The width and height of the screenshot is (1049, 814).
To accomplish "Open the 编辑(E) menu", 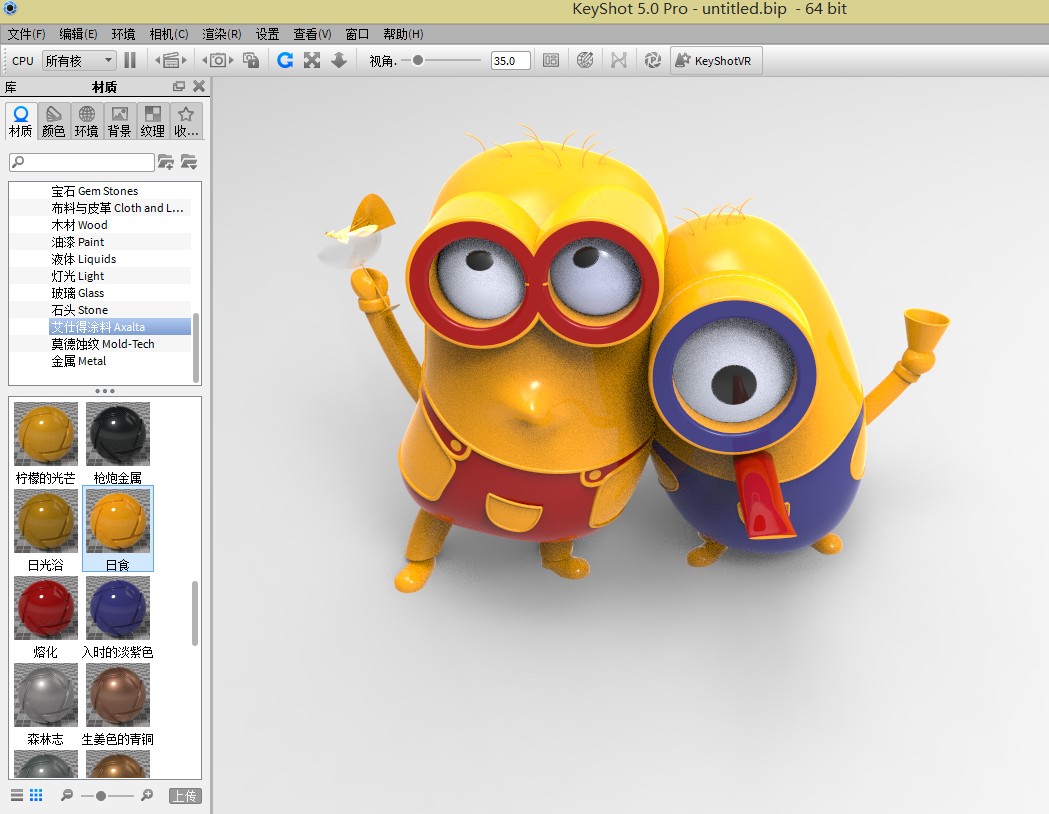I will (78, 34).
